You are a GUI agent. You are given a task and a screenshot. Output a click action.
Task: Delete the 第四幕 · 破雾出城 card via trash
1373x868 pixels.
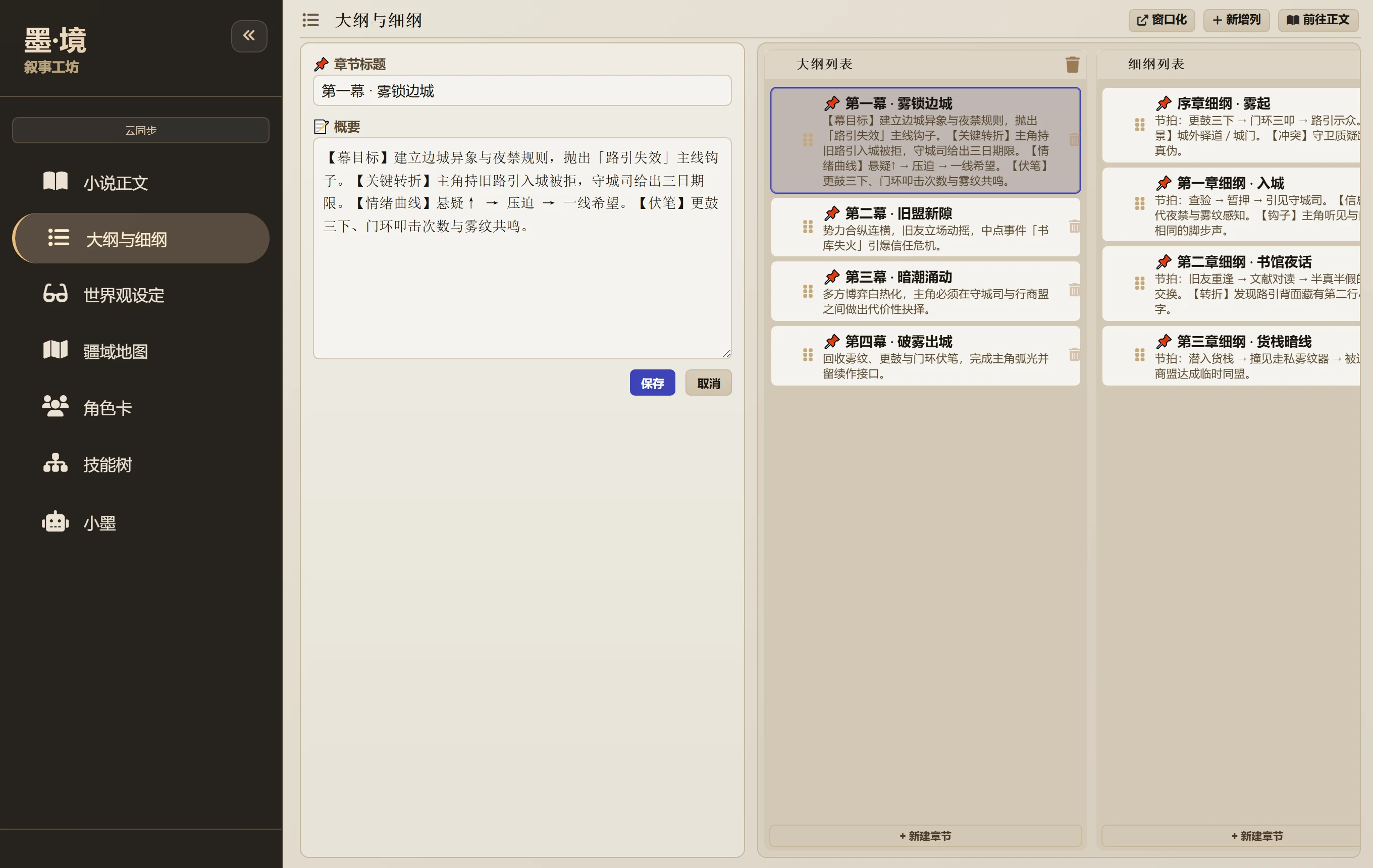(x=1074, y=355)
